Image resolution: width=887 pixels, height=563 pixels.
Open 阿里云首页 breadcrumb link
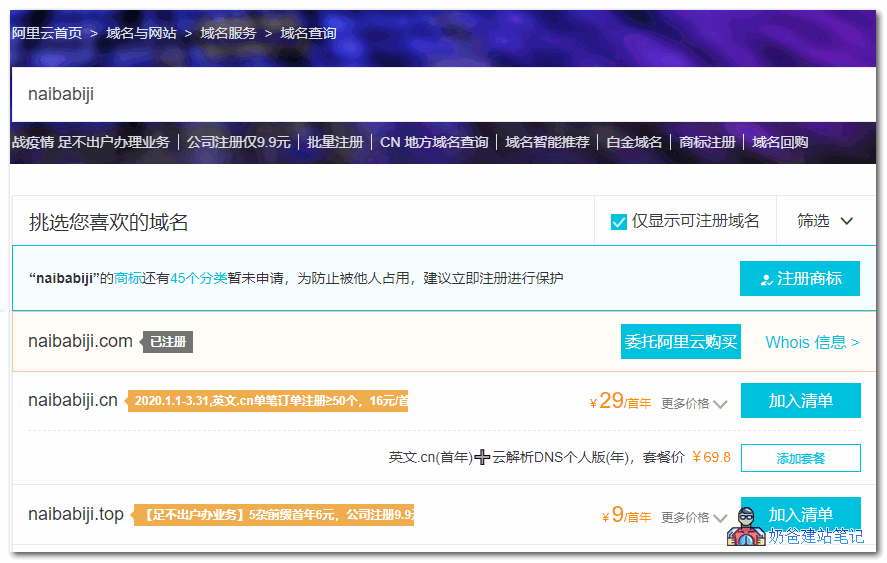(x=47, y=33)
